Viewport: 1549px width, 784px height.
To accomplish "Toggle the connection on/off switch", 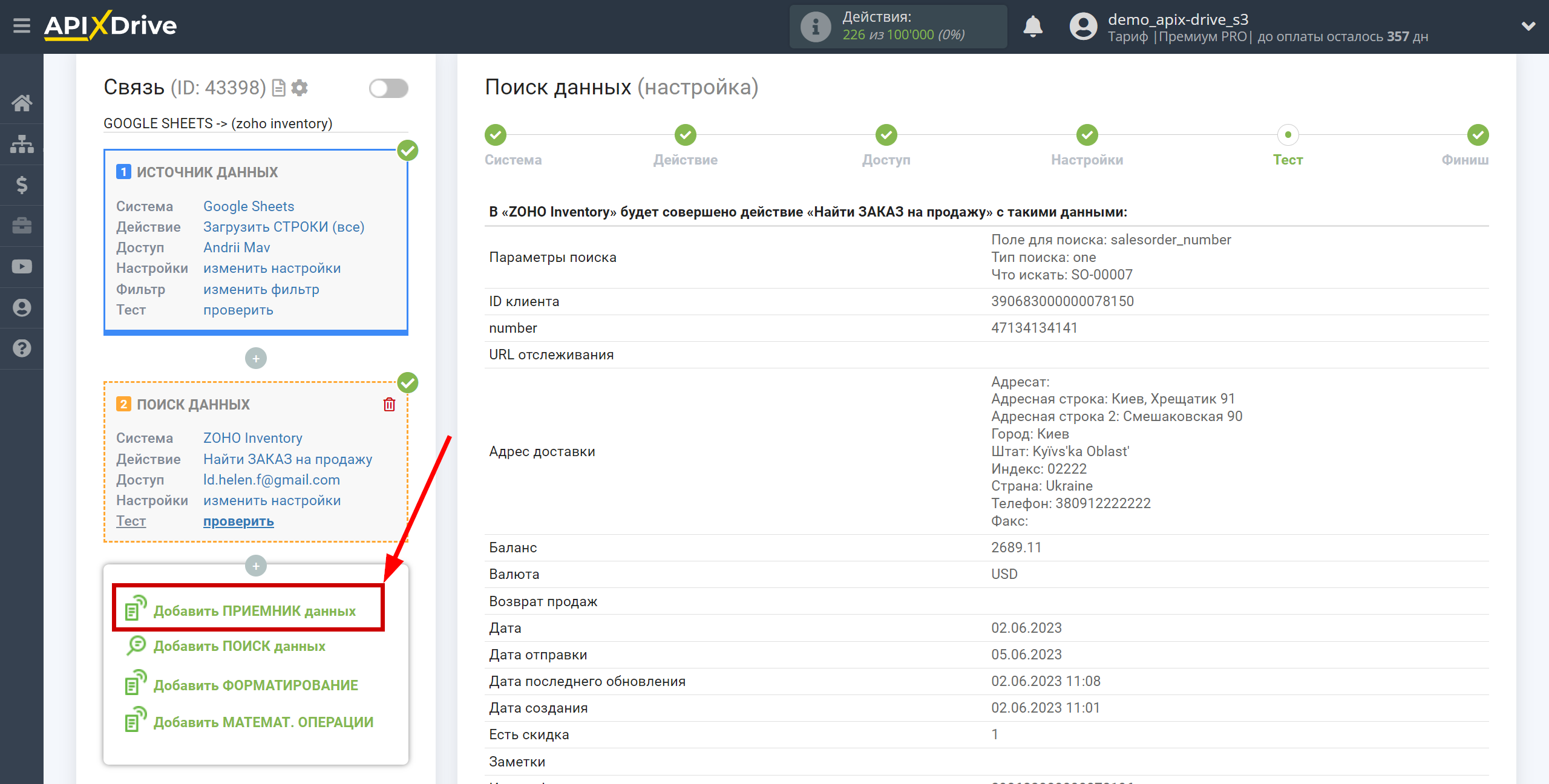I will point(388,88).
